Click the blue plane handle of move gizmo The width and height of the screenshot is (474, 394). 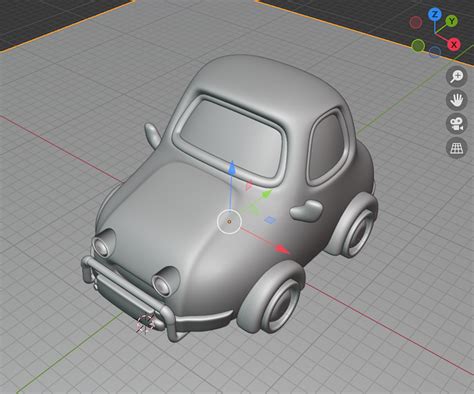pyautogui.click(x=270, y=220)
